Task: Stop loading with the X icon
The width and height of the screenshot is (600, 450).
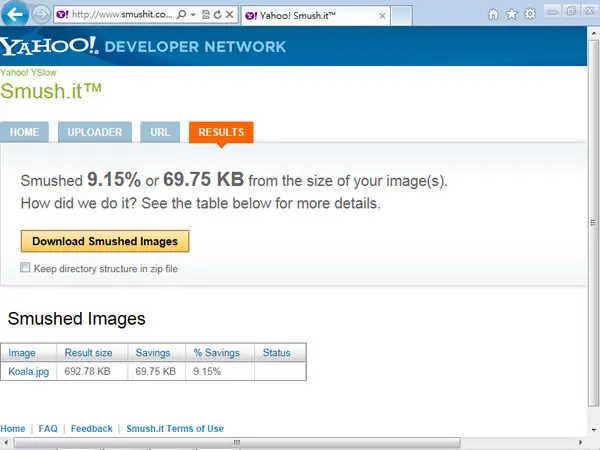Action: pyautogui.click(x=230, y=15)
